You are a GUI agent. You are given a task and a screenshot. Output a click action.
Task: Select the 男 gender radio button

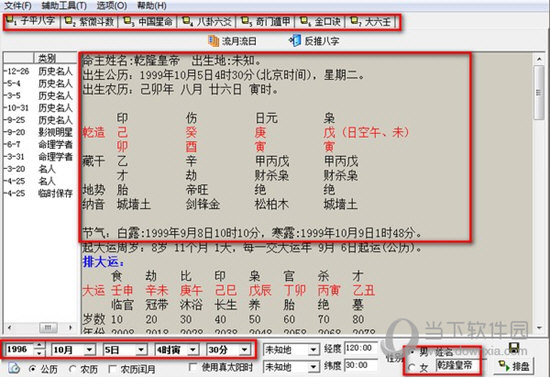pos(412,351)
